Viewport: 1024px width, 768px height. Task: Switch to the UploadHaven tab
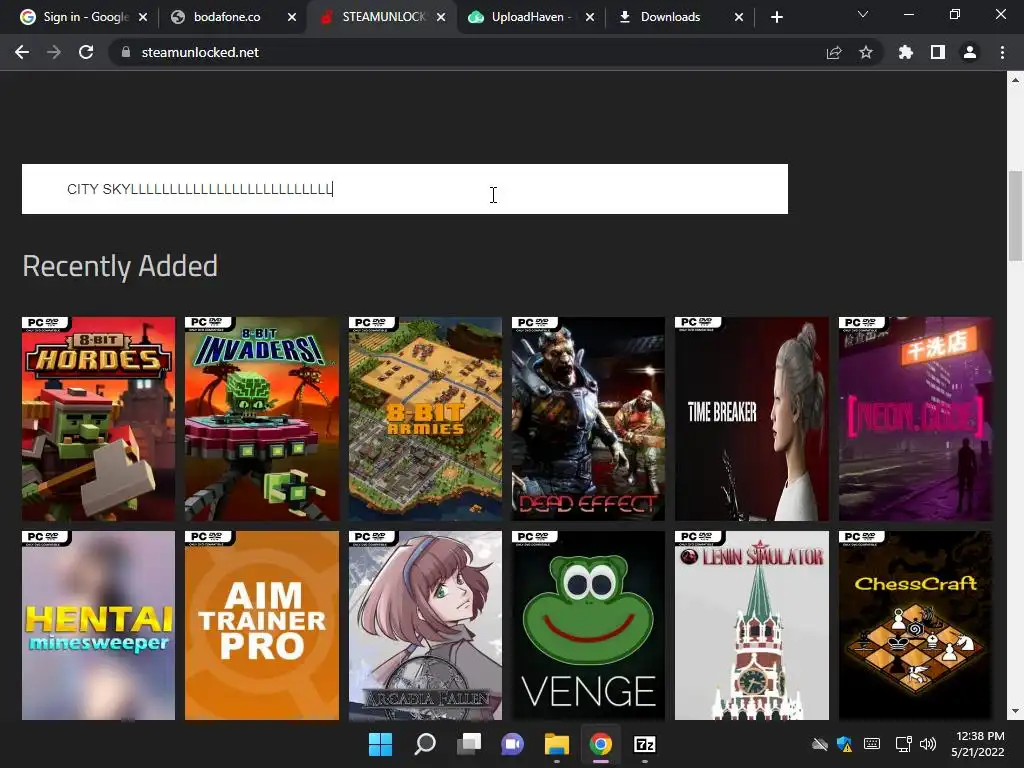(x=532, y=17)
